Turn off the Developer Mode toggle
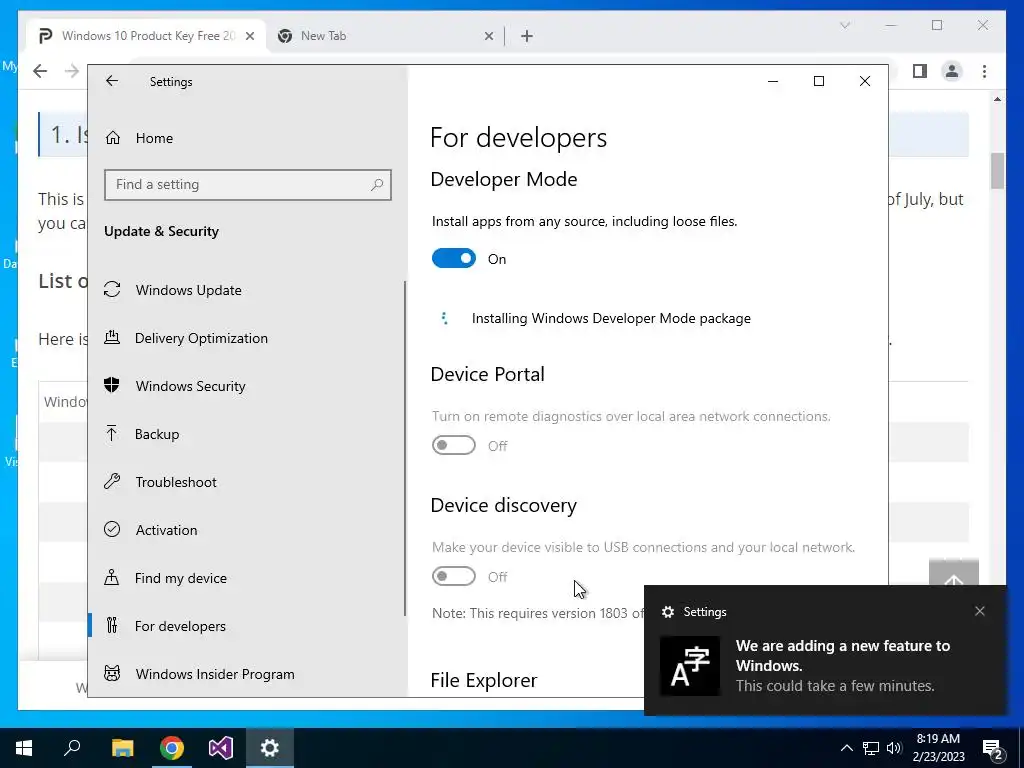This screenshot has height=768, width=1024. click(454, 259)
